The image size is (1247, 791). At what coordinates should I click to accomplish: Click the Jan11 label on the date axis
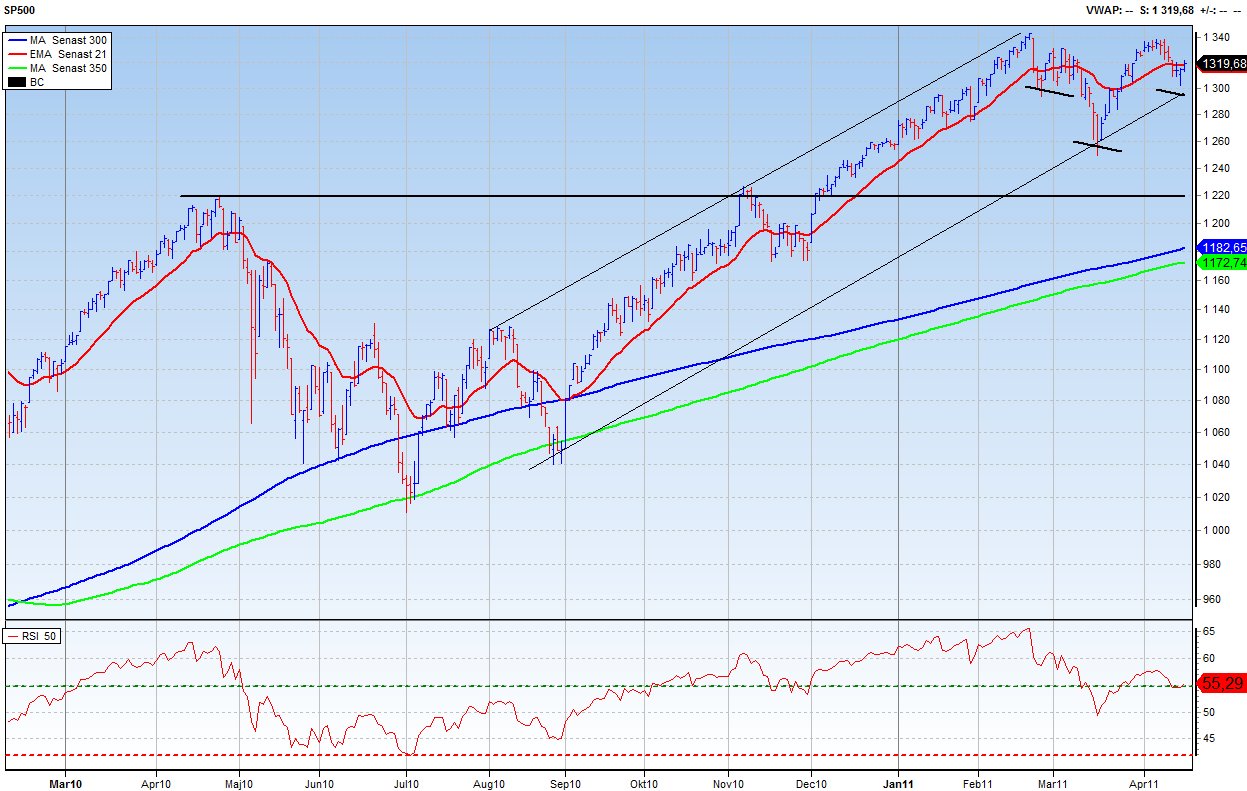pyautogui.click(x=899, y=783)
